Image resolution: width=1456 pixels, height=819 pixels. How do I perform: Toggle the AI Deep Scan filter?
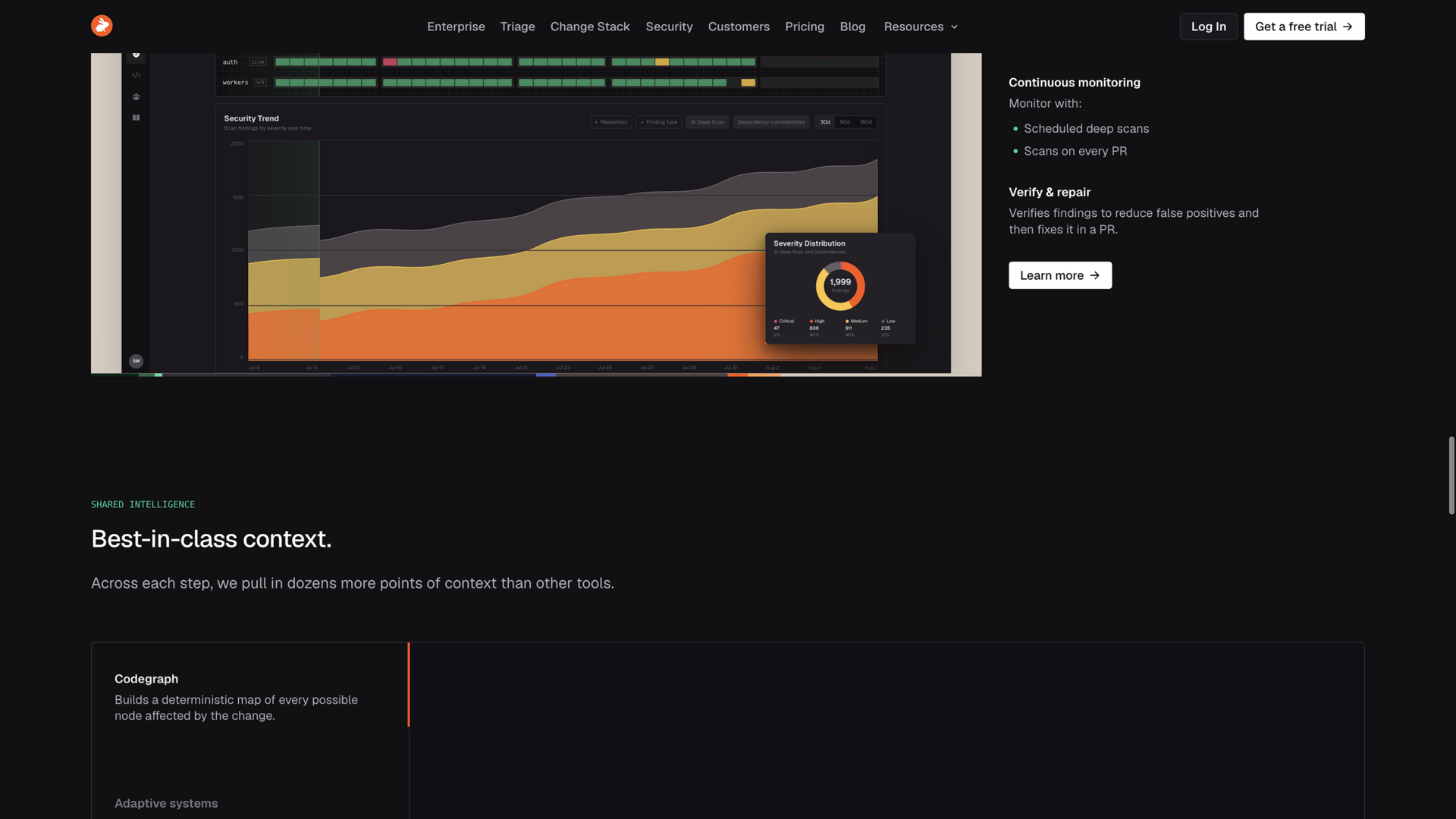708,122
